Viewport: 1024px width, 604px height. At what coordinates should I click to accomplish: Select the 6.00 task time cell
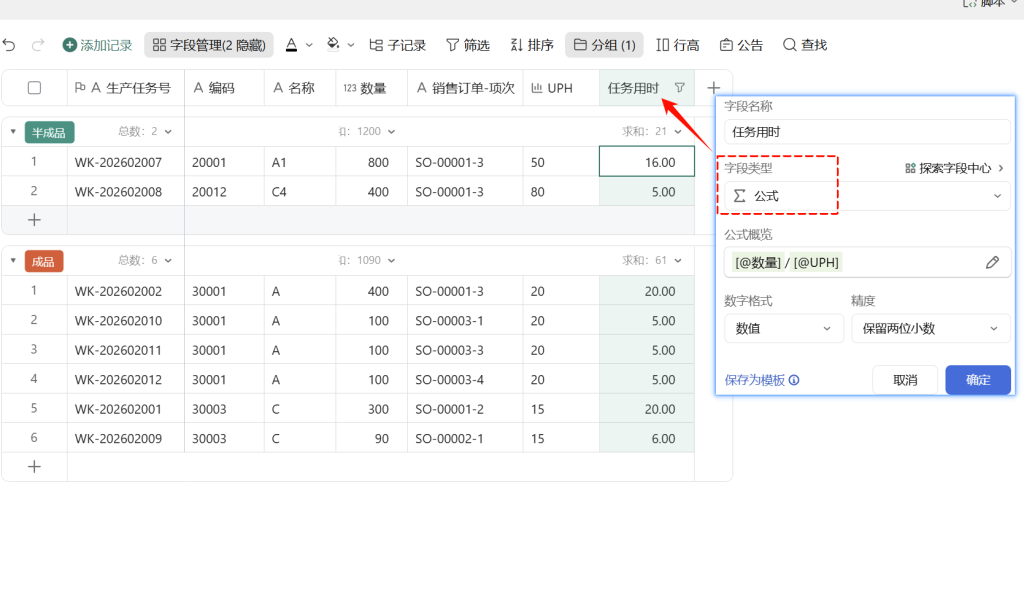(647, 438)
